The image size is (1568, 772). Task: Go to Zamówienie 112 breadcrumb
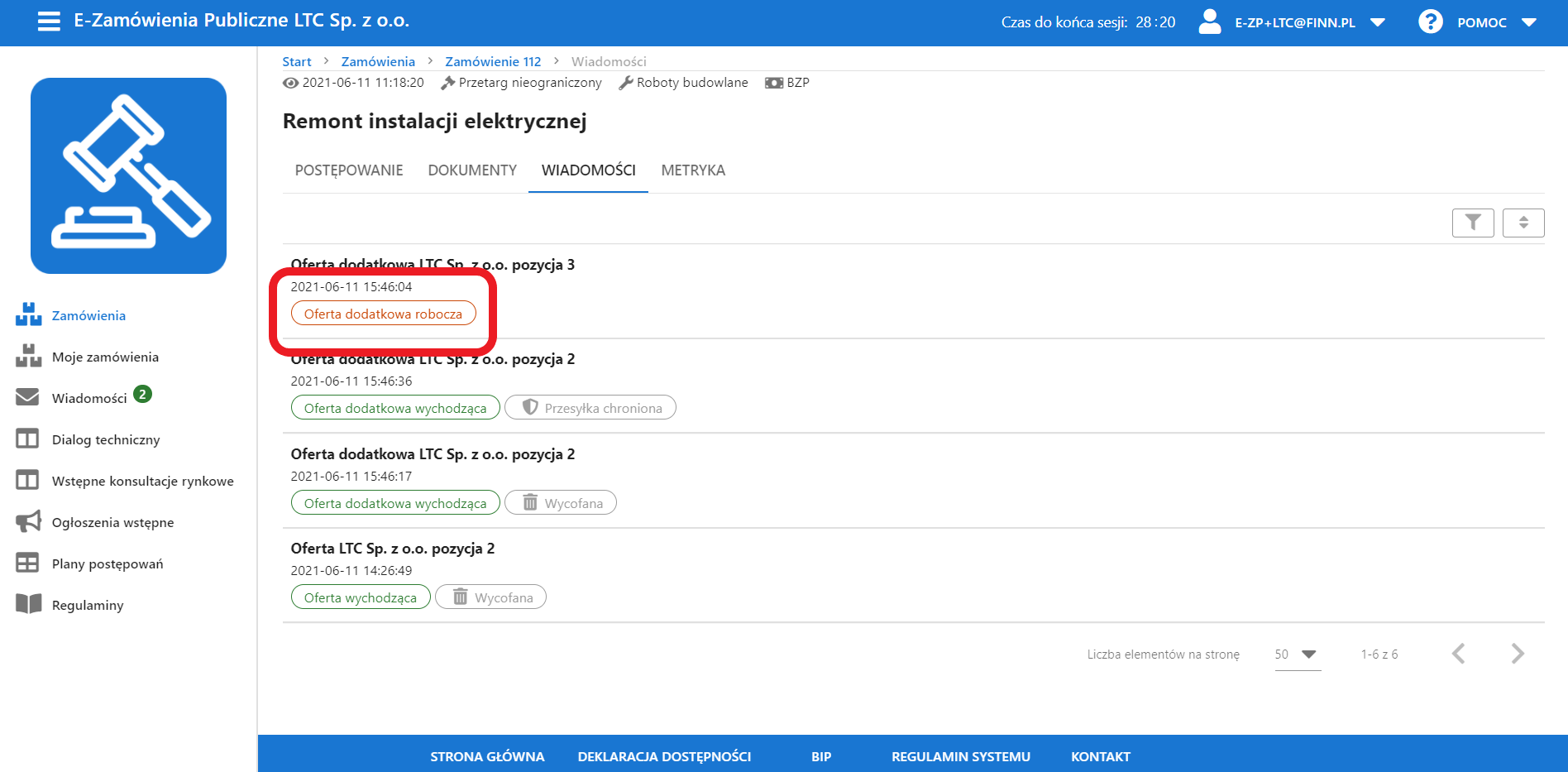click(493, 61)
